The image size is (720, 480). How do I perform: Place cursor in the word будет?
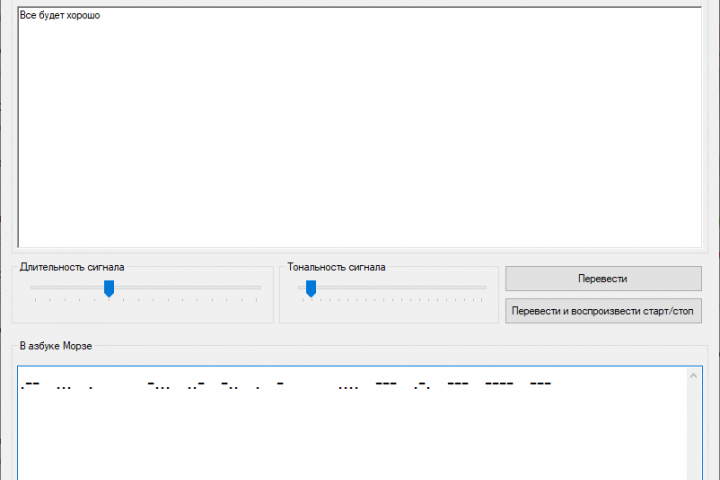click(x=51, y=15)
